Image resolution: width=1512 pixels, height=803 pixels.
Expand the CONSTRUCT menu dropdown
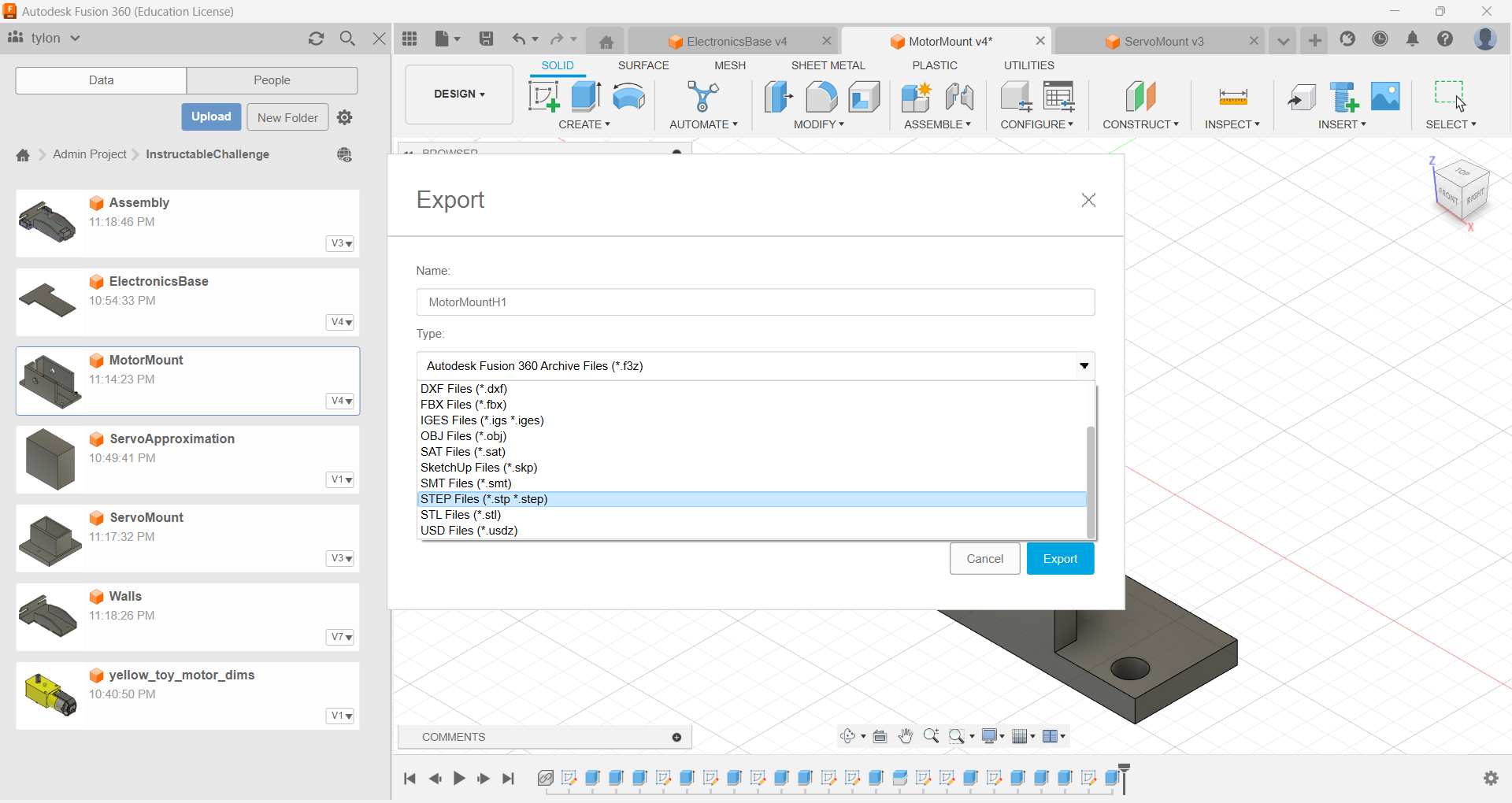(1140, 124)
